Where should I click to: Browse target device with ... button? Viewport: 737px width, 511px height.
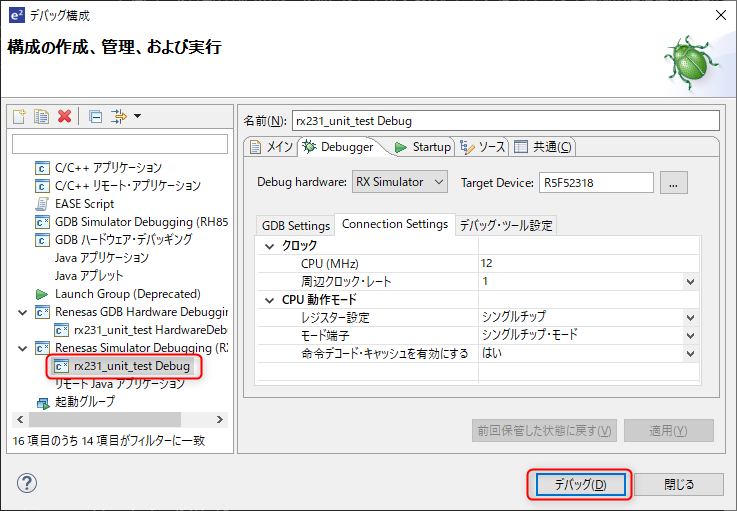(x=674, y=182)
